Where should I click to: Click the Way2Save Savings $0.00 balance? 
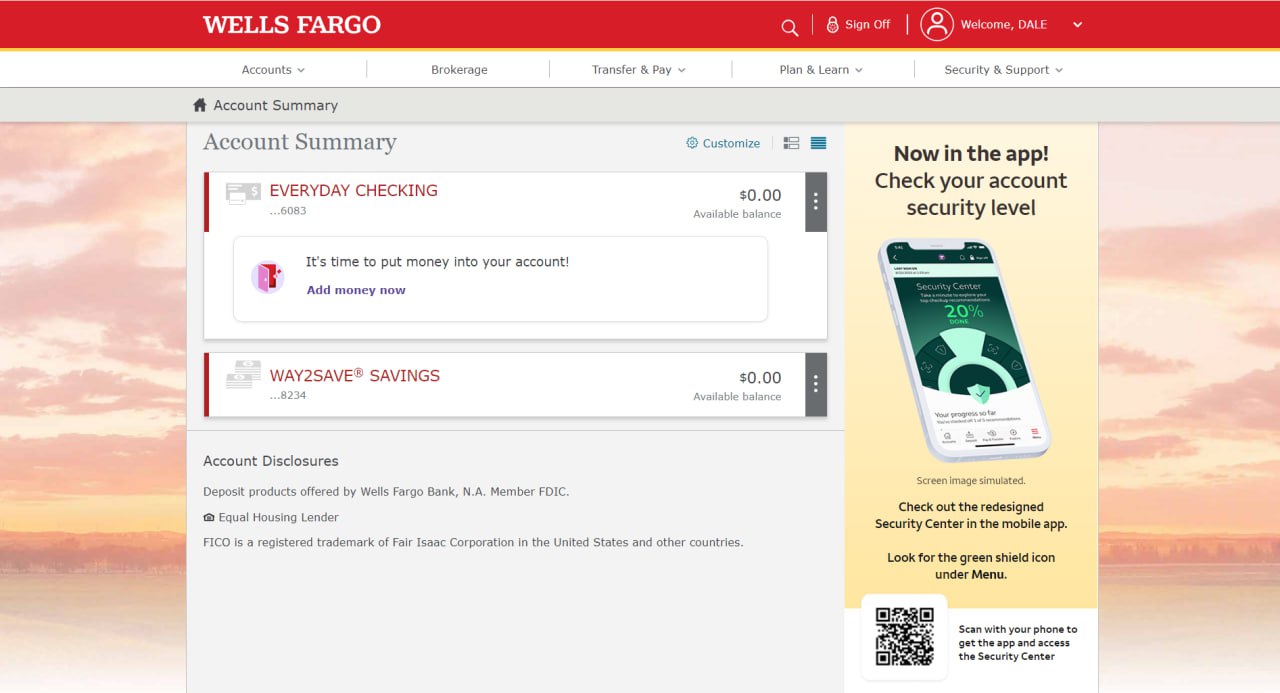[760, 378]
